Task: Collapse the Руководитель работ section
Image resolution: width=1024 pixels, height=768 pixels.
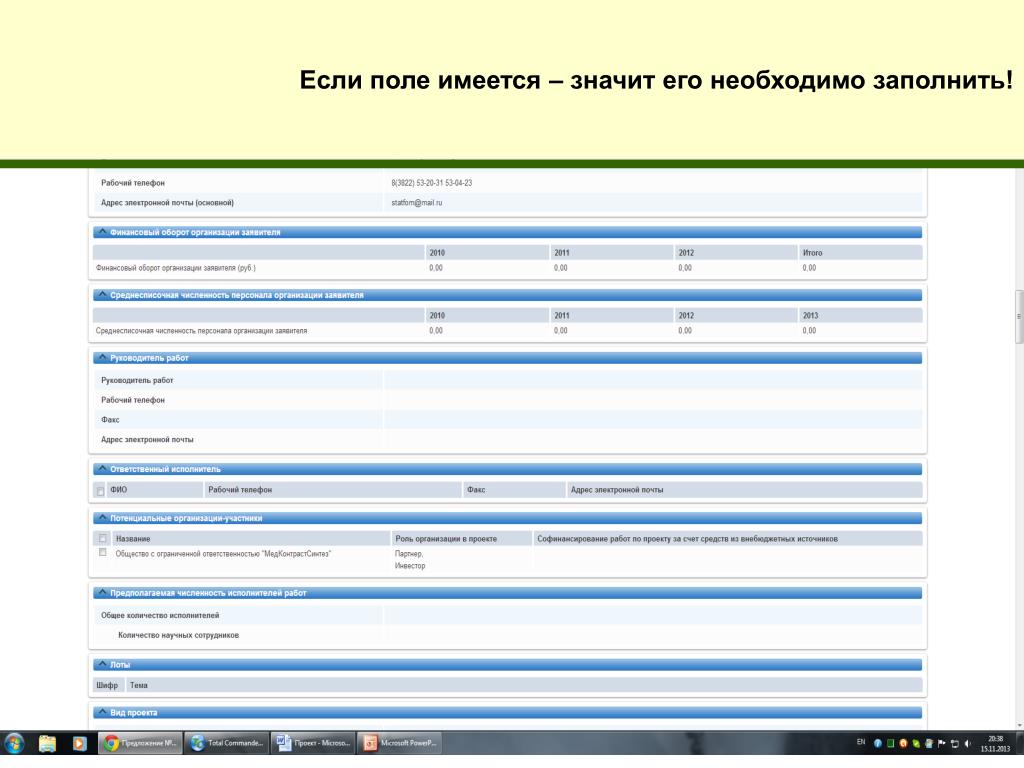Action: tap(102, 358)
